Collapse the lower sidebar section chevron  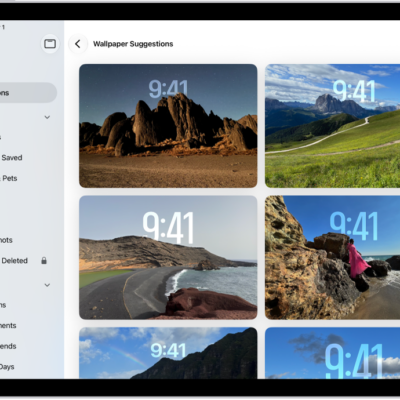point(47,285)
